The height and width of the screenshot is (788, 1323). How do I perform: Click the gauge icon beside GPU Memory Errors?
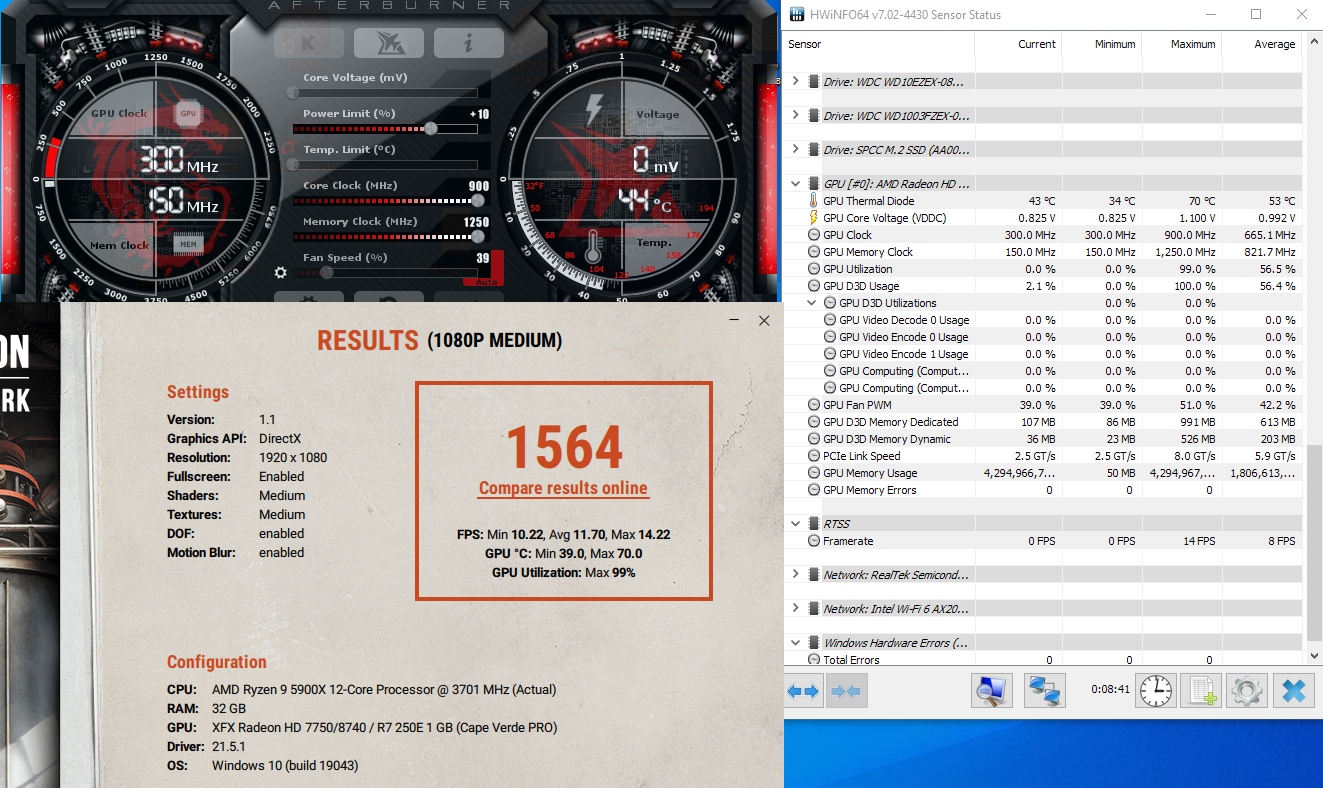[813, 490]
